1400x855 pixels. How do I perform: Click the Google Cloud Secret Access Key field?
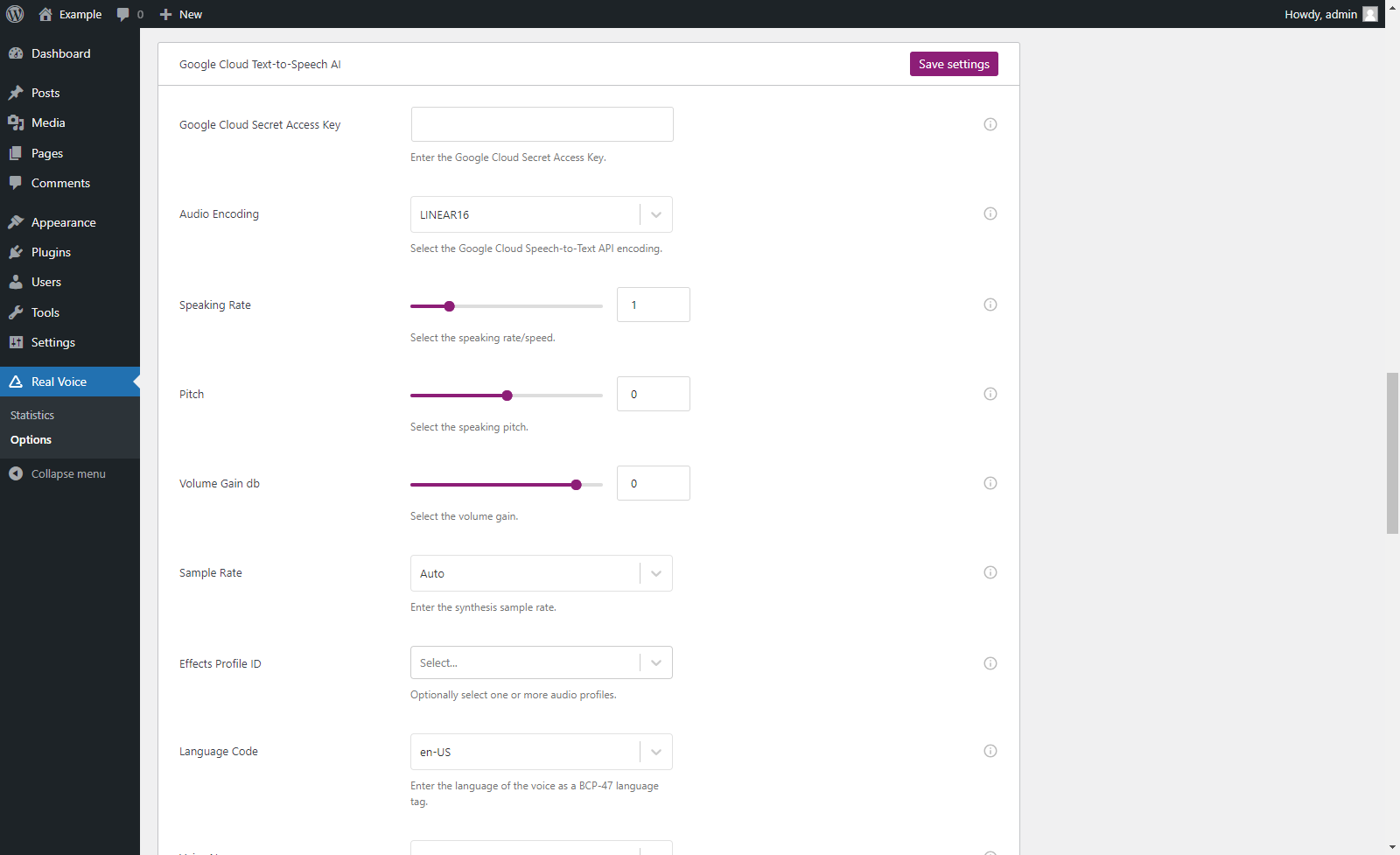click(541, 123)
